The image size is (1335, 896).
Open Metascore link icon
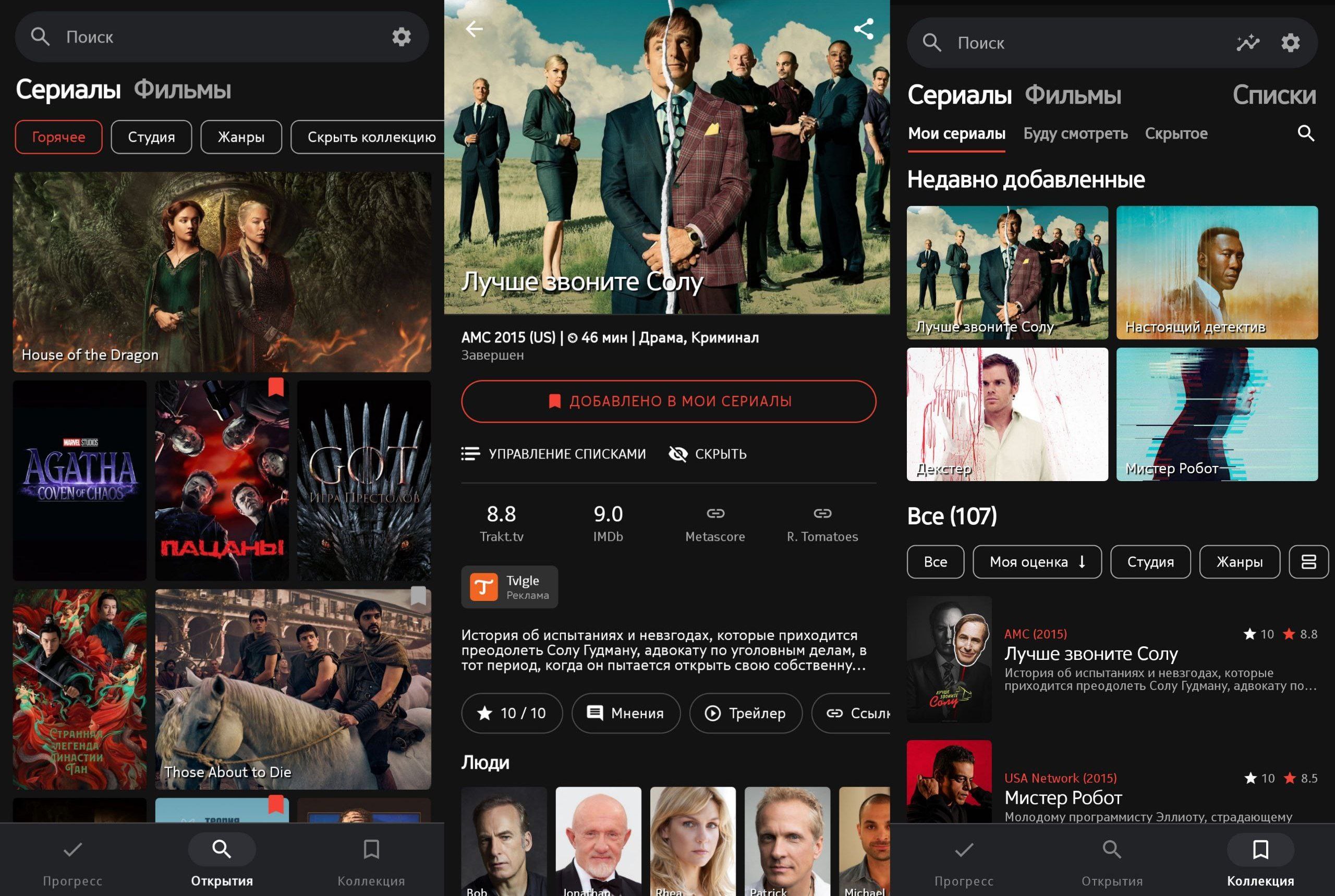pos(714,514)
